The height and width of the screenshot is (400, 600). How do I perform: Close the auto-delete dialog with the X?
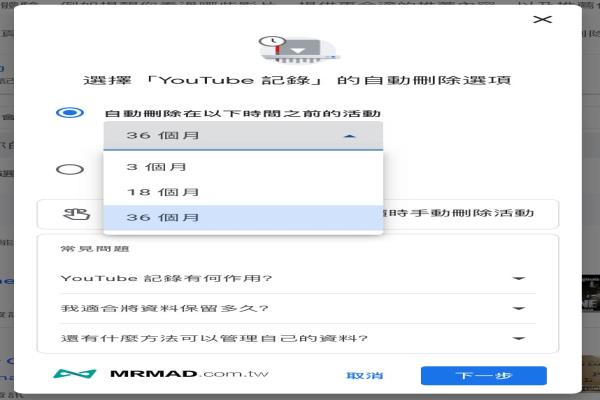point(542,20)
